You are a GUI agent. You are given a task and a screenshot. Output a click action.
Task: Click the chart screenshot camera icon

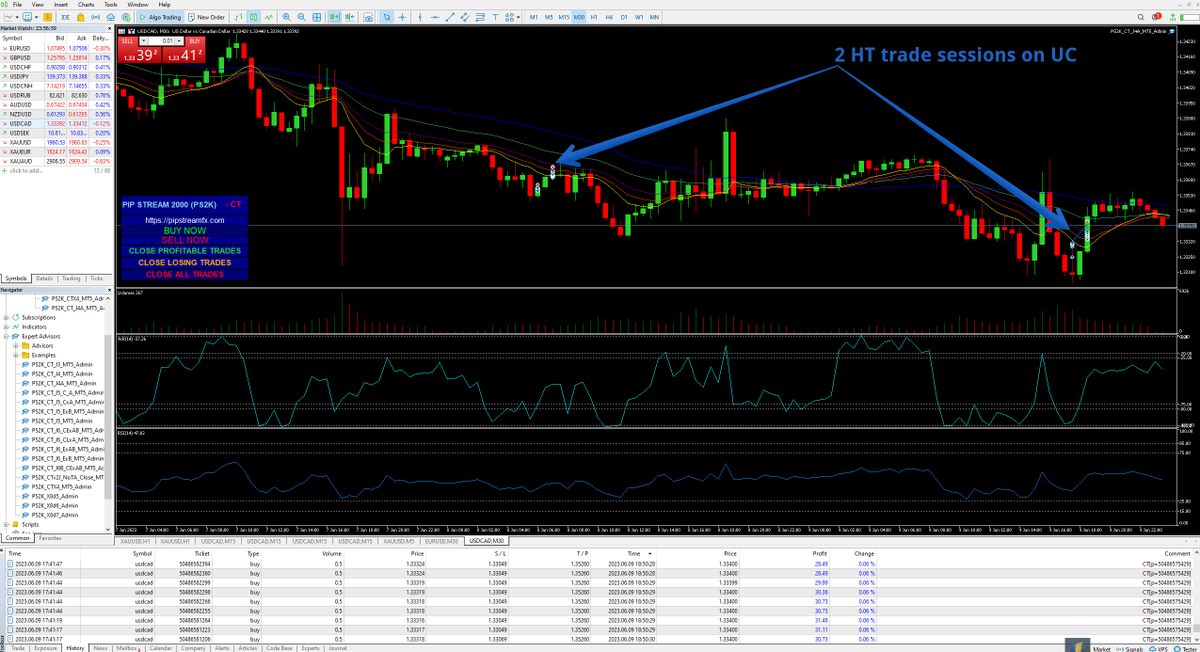[368, 17]
